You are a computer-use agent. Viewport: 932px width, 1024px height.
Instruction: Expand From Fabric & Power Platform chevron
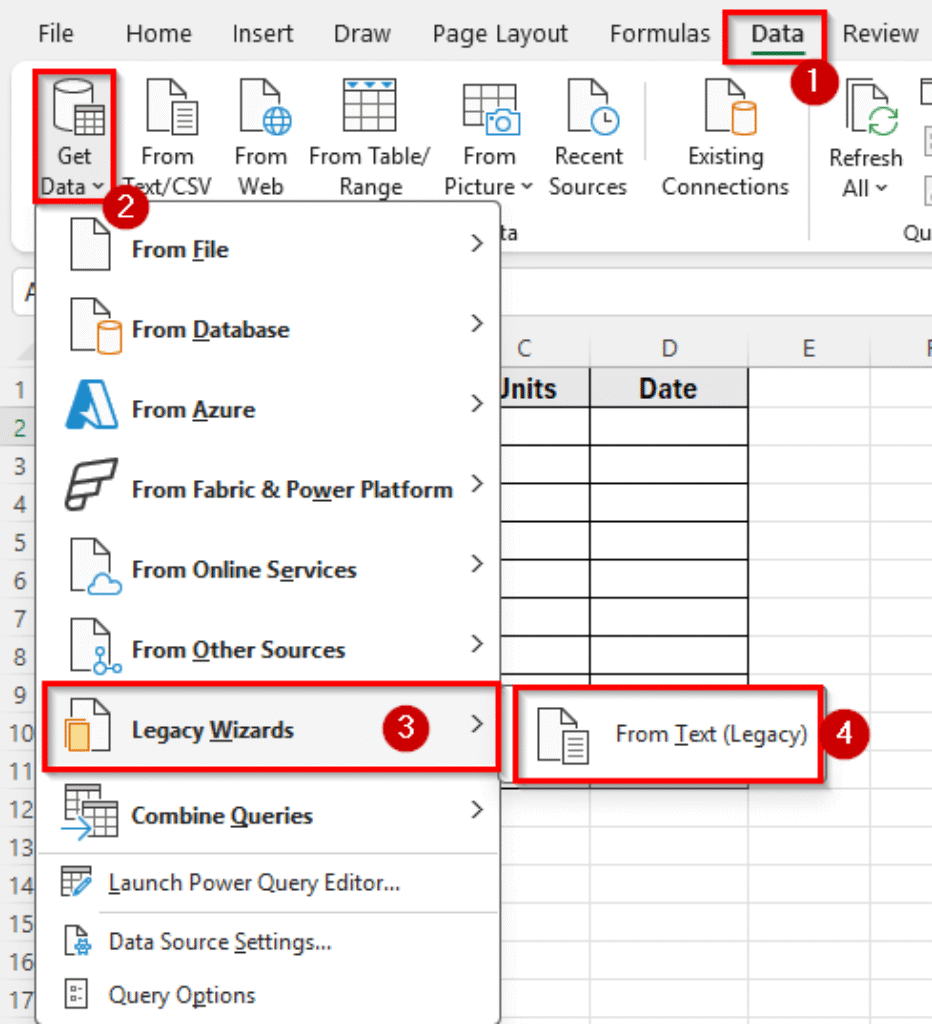pyautogui.click(x=477, y=484)
